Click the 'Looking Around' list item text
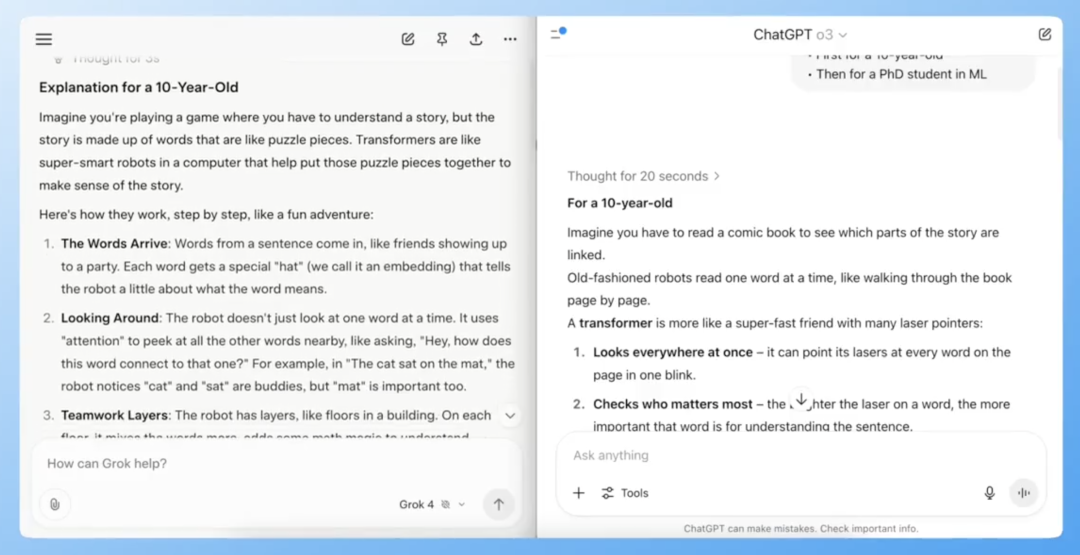The image size is (1080, 555). [x=110, y=318]
